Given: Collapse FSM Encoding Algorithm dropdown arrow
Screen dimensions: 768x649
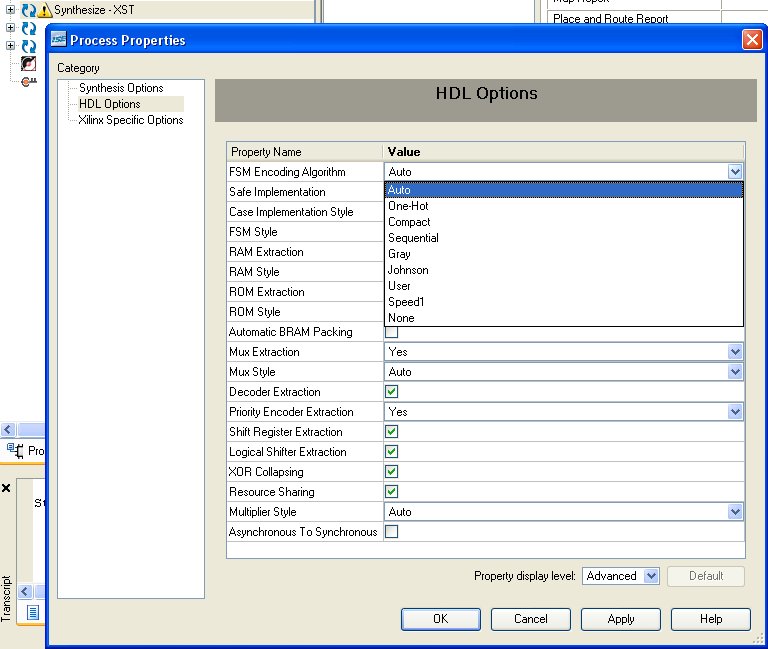Looking at the screenshot, I should [735, 172].
